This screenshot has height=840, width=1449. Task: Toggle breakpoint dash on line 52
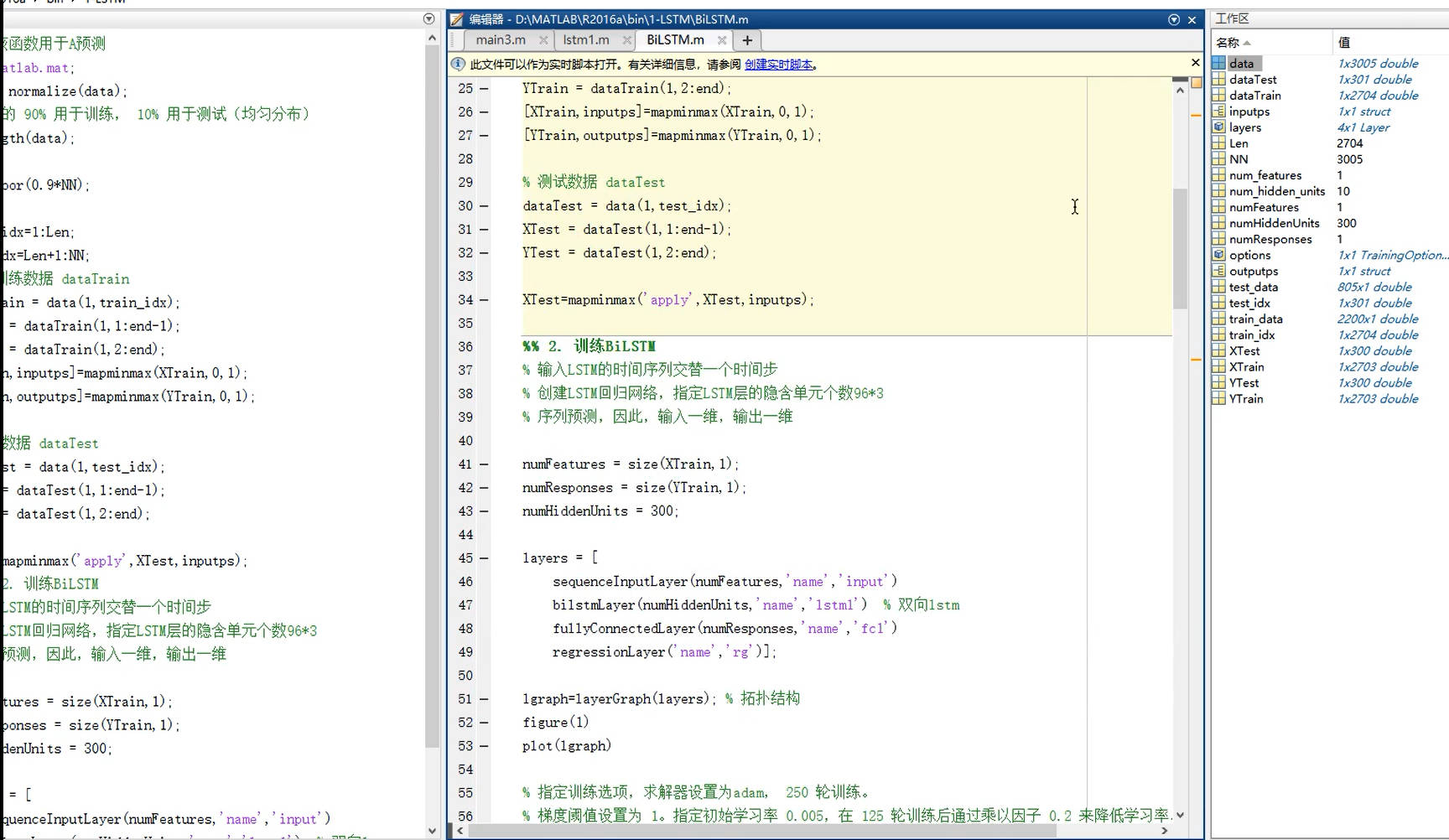click(485, 722)
